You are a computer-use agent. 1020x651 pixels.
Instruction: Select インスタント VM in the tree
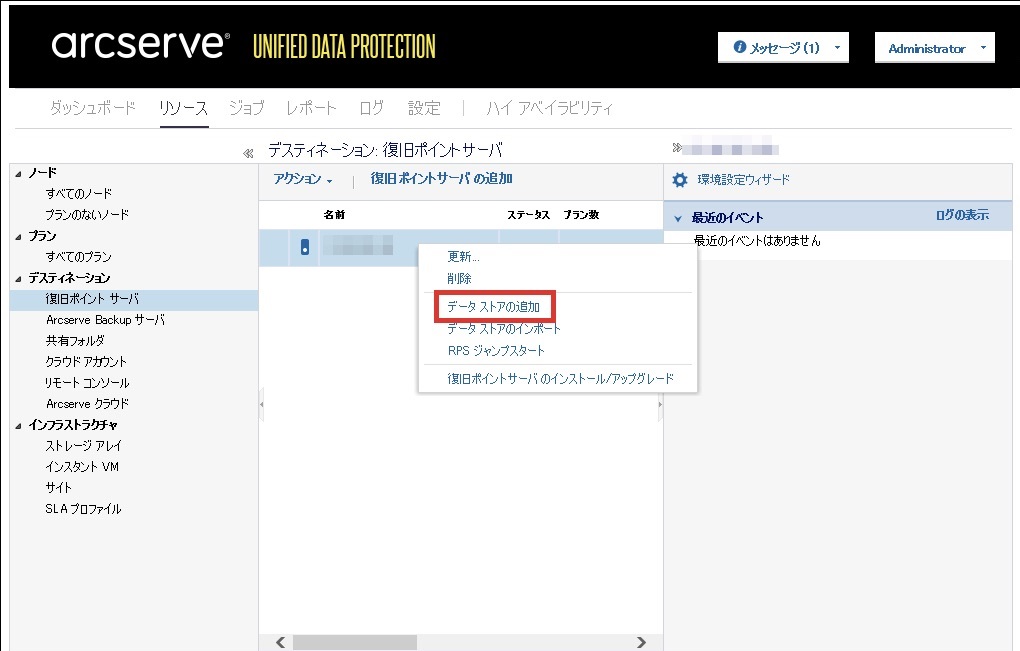[82, 467]
